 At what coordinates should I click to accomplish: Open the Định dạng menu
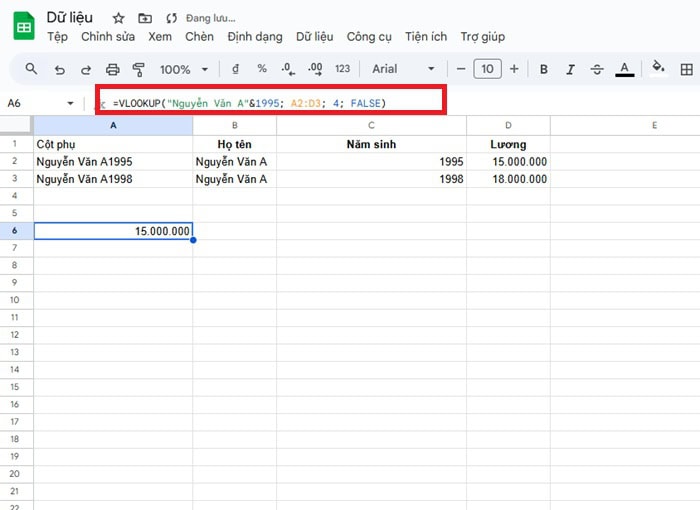click(x=255, y=37)
